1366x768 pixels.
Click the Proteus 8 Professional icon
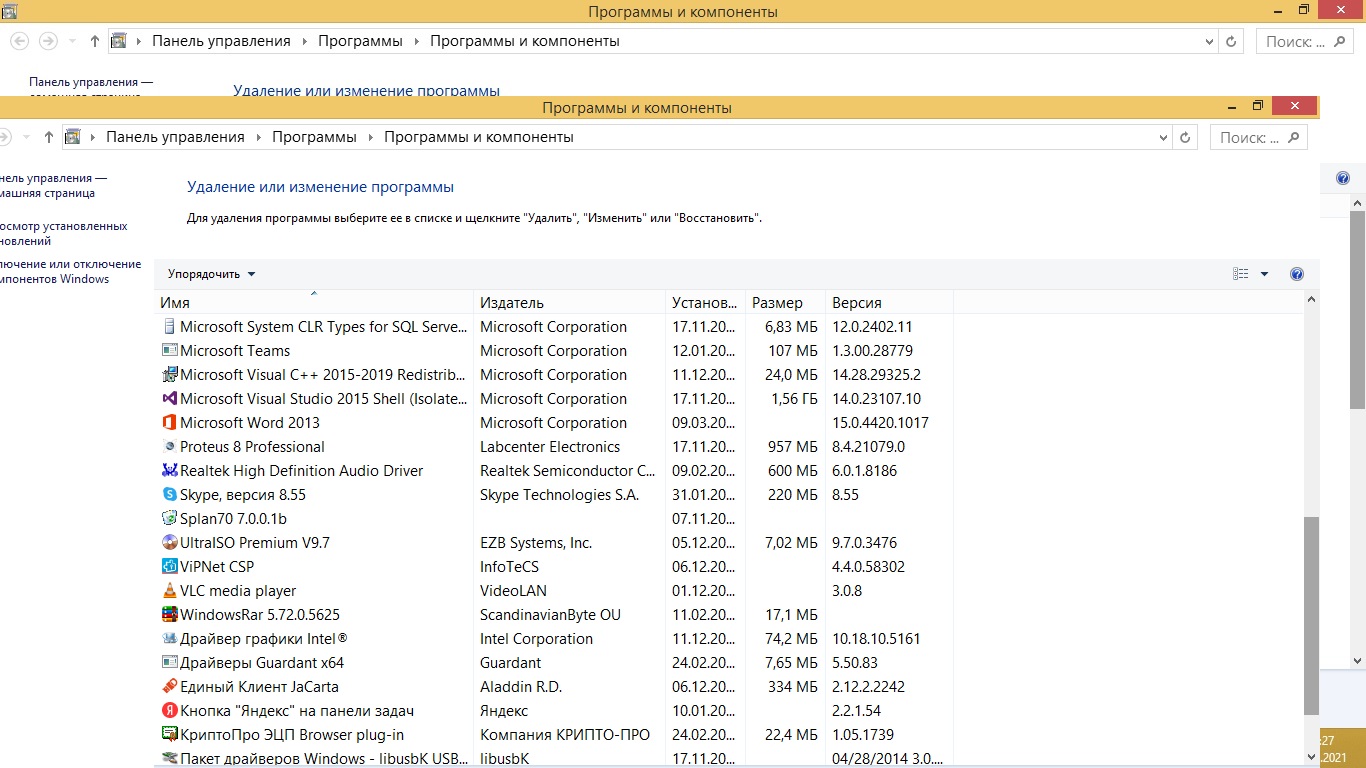[170, 447]
